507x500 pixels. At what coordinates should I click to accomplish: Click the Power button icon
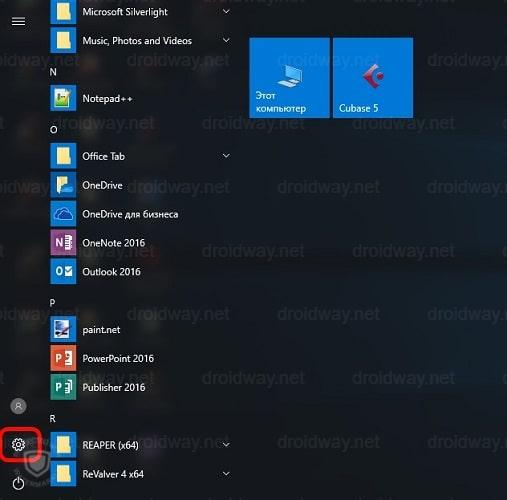click(x=18, y=483)
